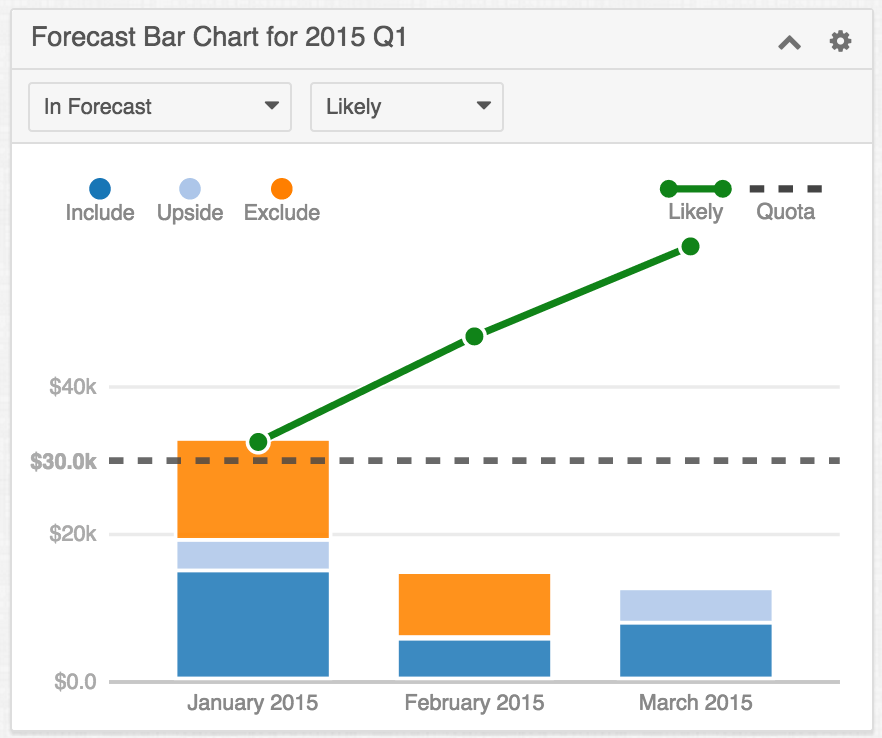Click the dashed Quota legend icon
882x738 pixels.
[786, 187]
